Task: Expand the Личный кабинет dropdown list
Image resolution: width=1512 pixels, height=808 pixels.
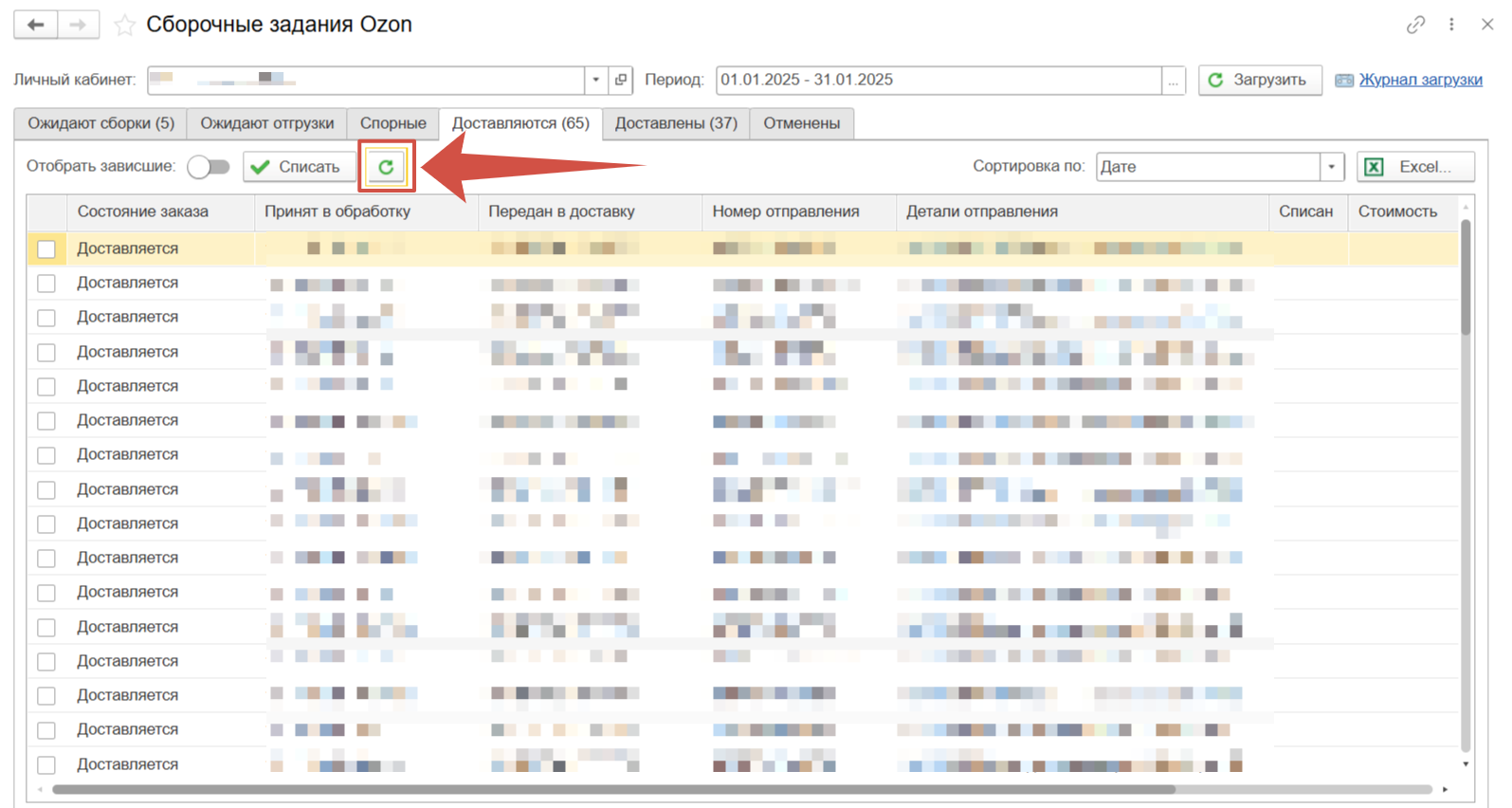Action: click(596, 80)
